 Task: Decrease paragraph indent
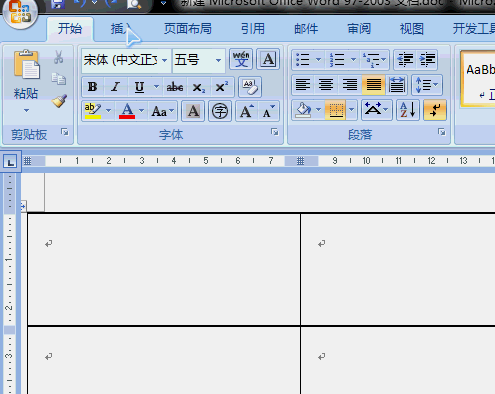[x=405, y=60]
